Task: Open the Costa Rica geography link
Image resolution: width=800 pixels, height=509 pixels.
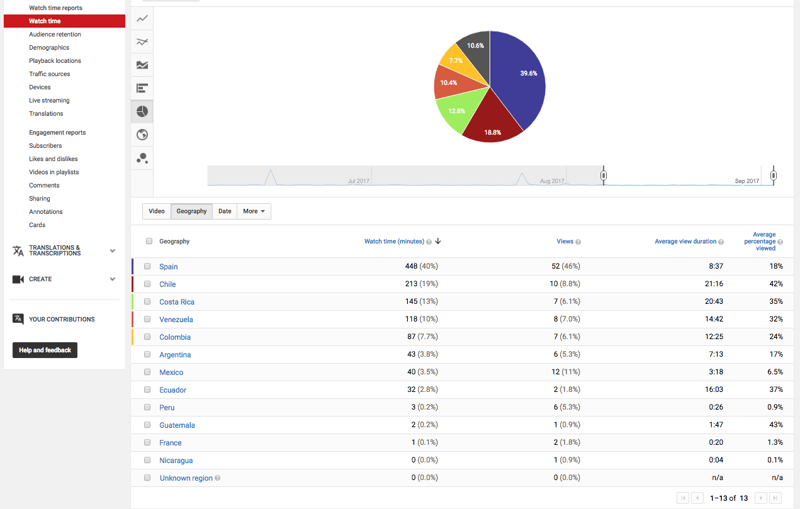Action: [x=177, y=302]
